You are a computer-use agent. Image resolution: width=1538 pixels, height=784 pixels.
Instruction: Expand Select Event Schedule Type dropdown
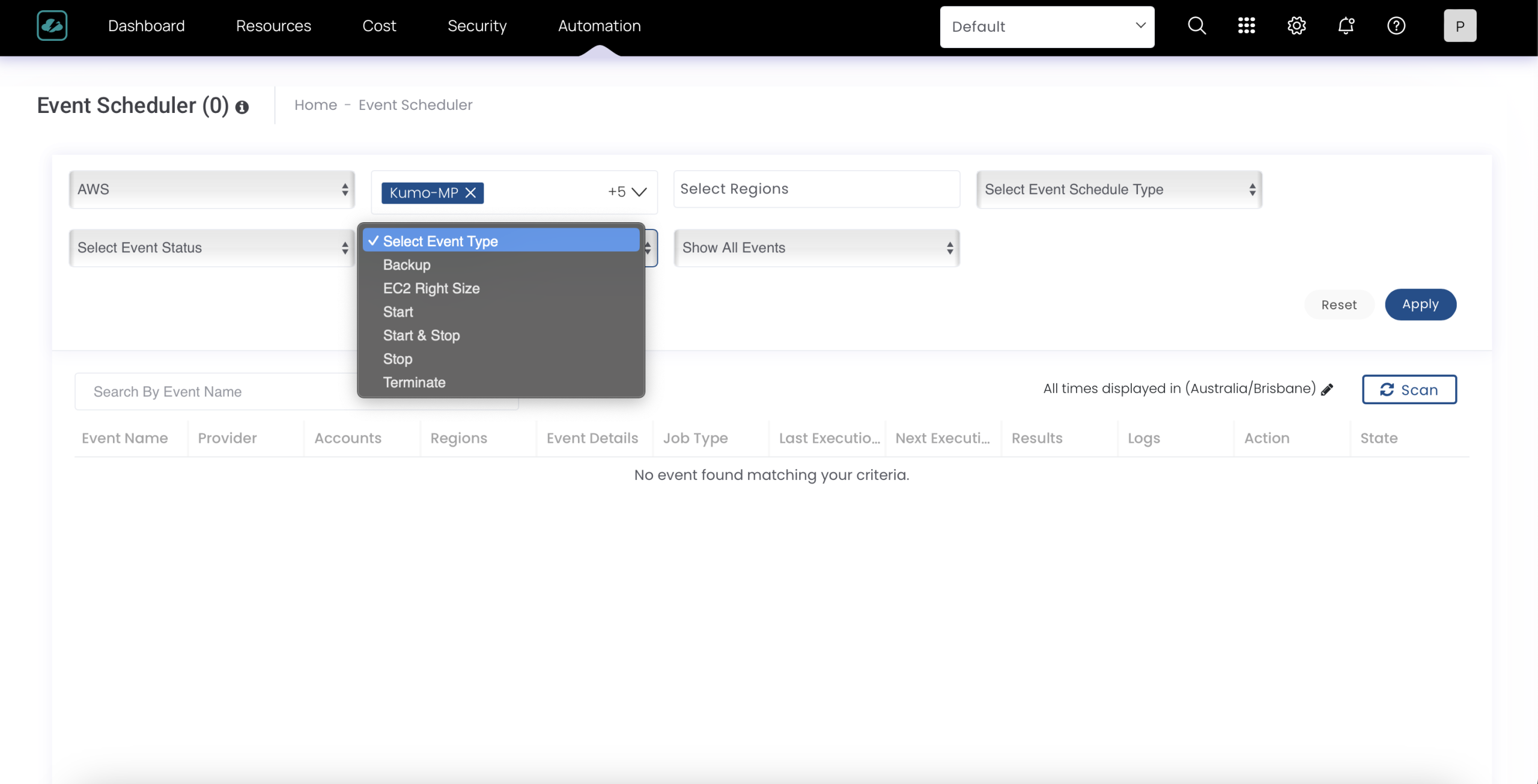tap(1119, 190)
